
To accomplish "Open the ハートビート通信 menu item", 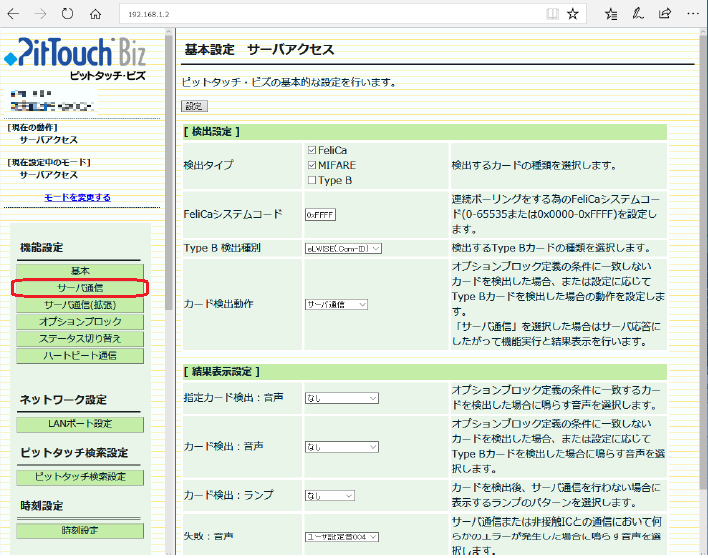I will click(x=80, y=356).
